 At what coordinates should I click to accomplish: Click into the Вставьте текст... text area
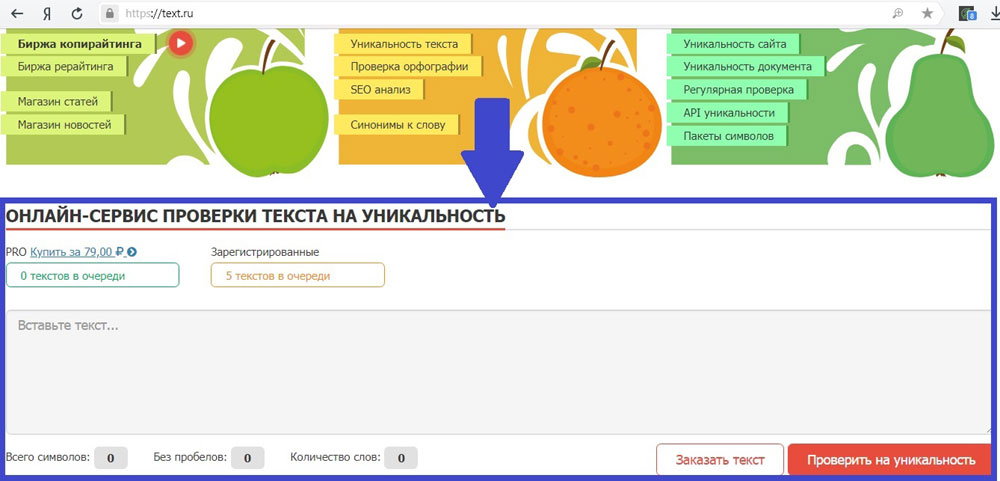pyautogui.click(x=498, y=372)
